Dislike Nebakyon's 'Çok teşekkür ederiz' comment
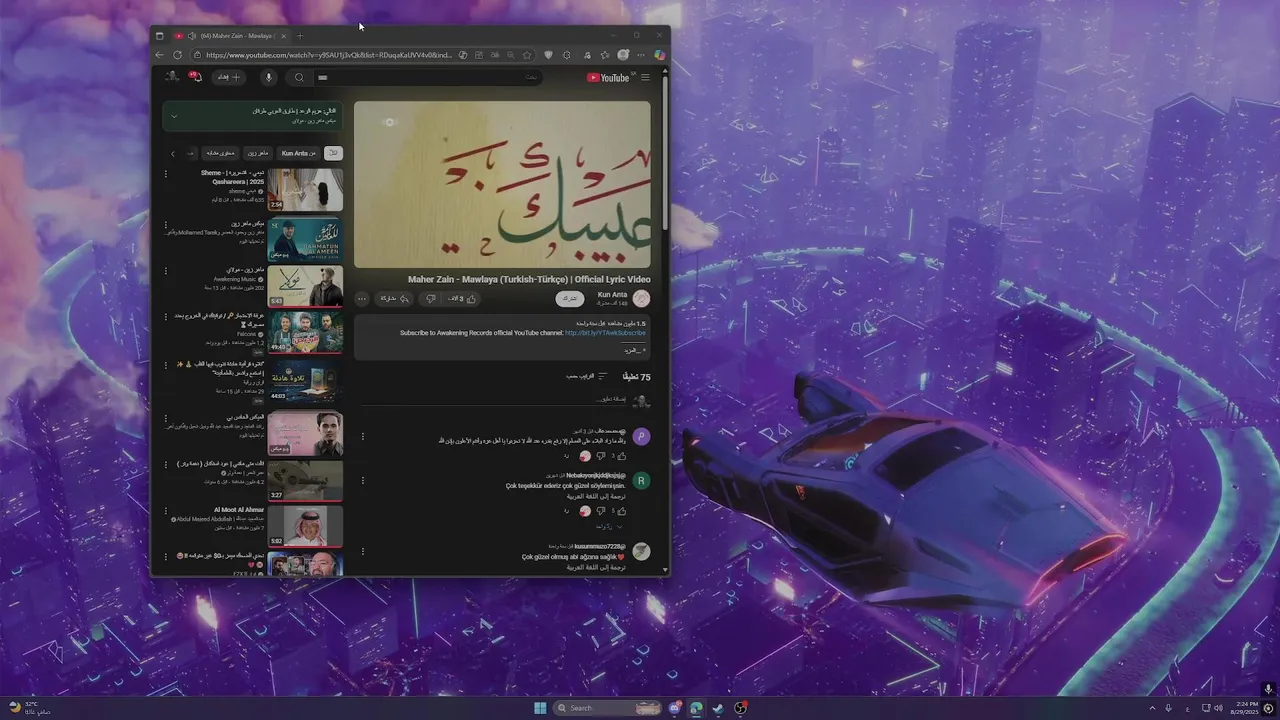The height and width of the screenshot is (720, 1280). (603, 511)
